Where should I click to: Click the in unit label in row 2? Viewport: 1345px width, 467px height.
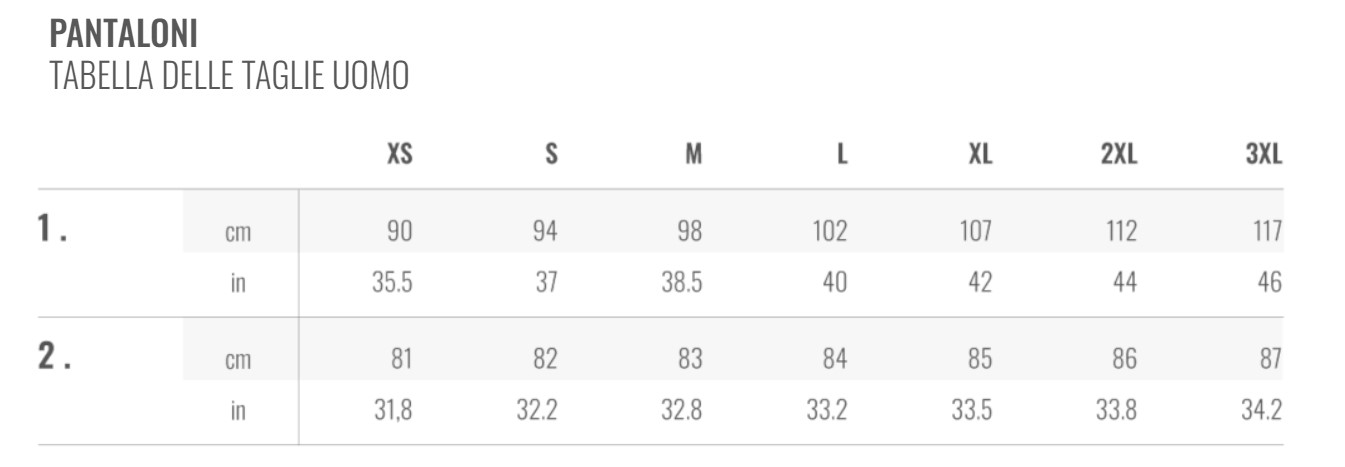point(238,410)
